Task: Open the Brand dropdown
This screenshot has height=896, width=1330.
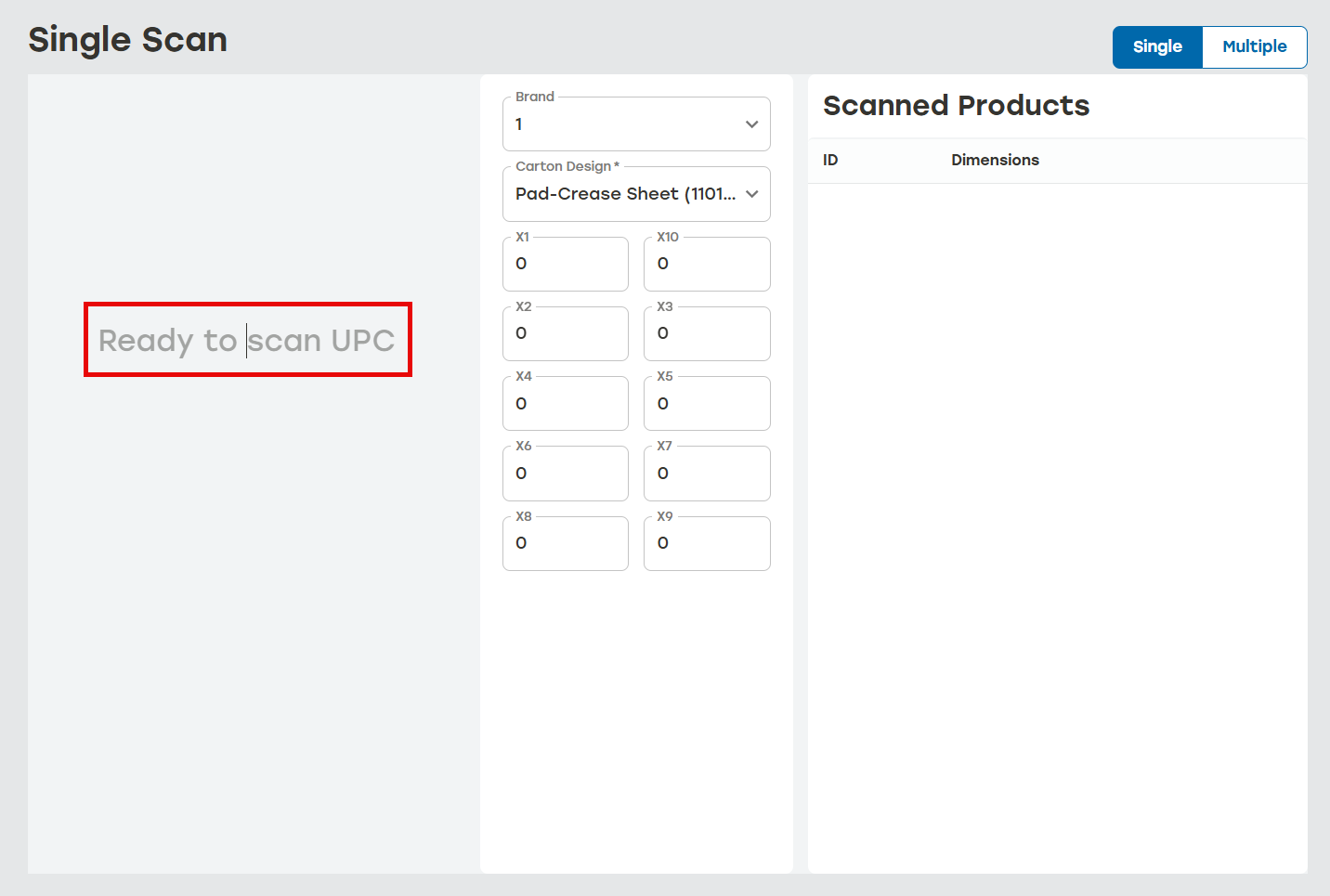Action: click(636, 124)
